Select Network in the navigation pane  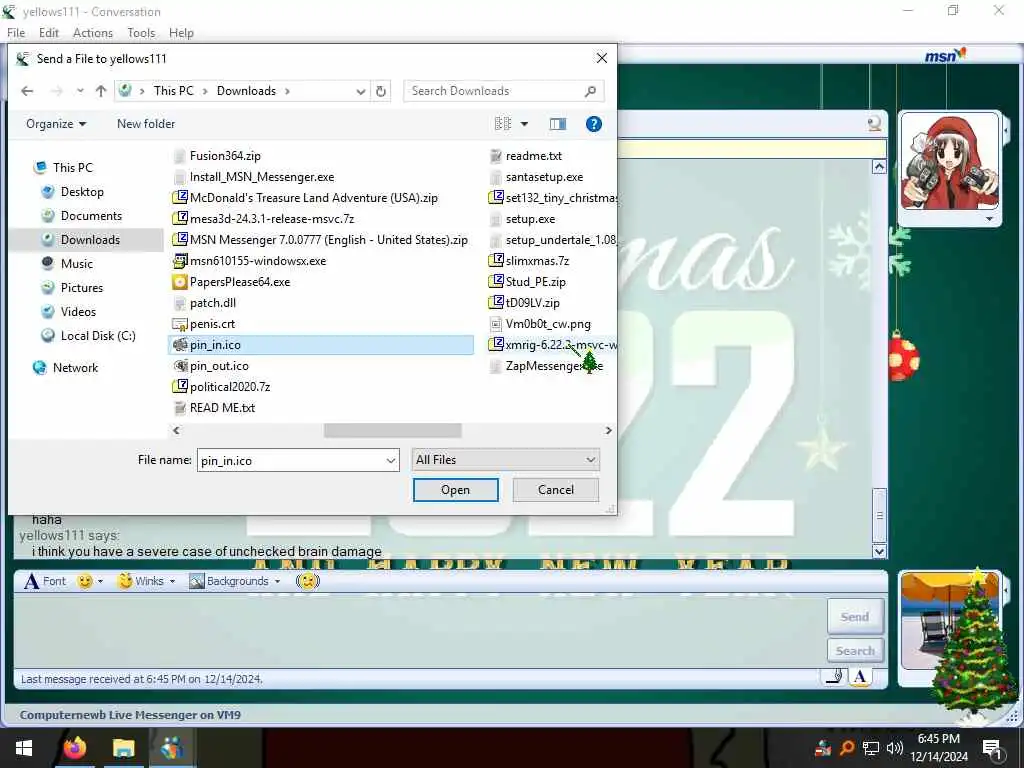pos(75,368)
